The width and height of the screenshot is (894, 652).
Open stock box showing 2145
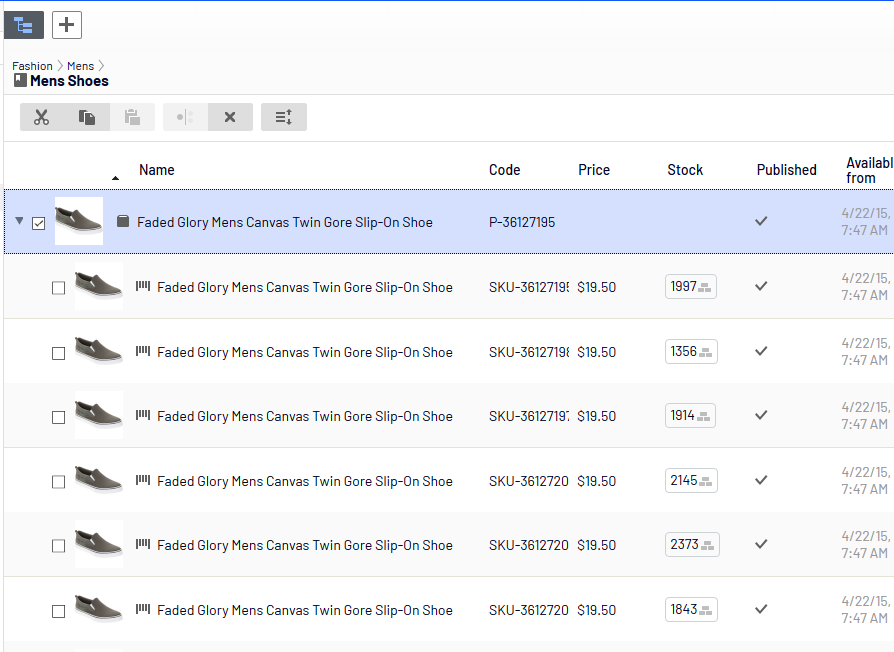coord(691,480)
